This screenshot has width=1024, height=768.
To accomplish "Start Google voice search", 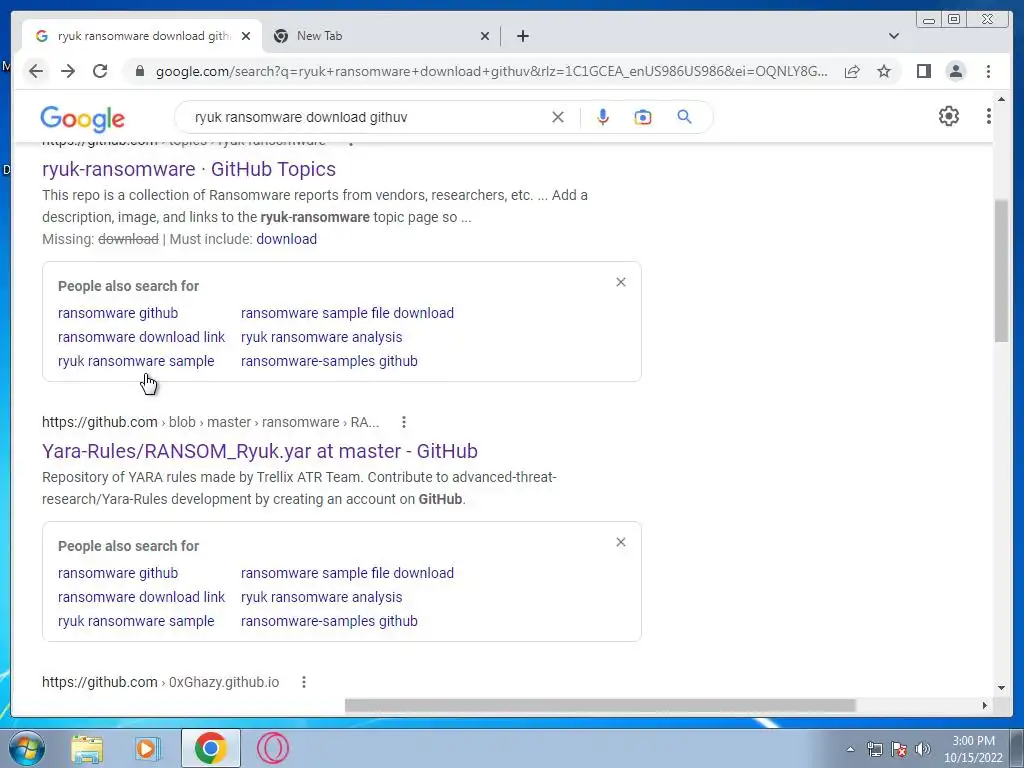I will tap(603, 117).
